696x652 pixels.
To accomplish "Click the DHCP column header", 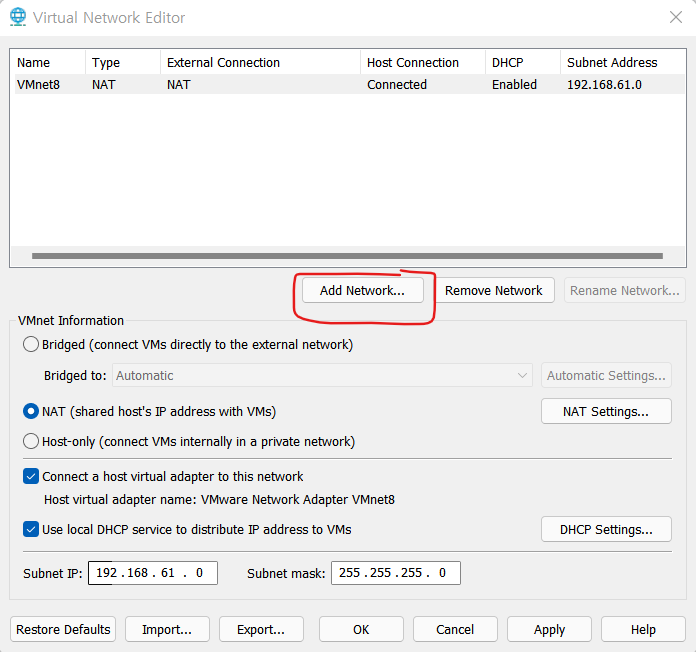I will (x=523, y=63).
